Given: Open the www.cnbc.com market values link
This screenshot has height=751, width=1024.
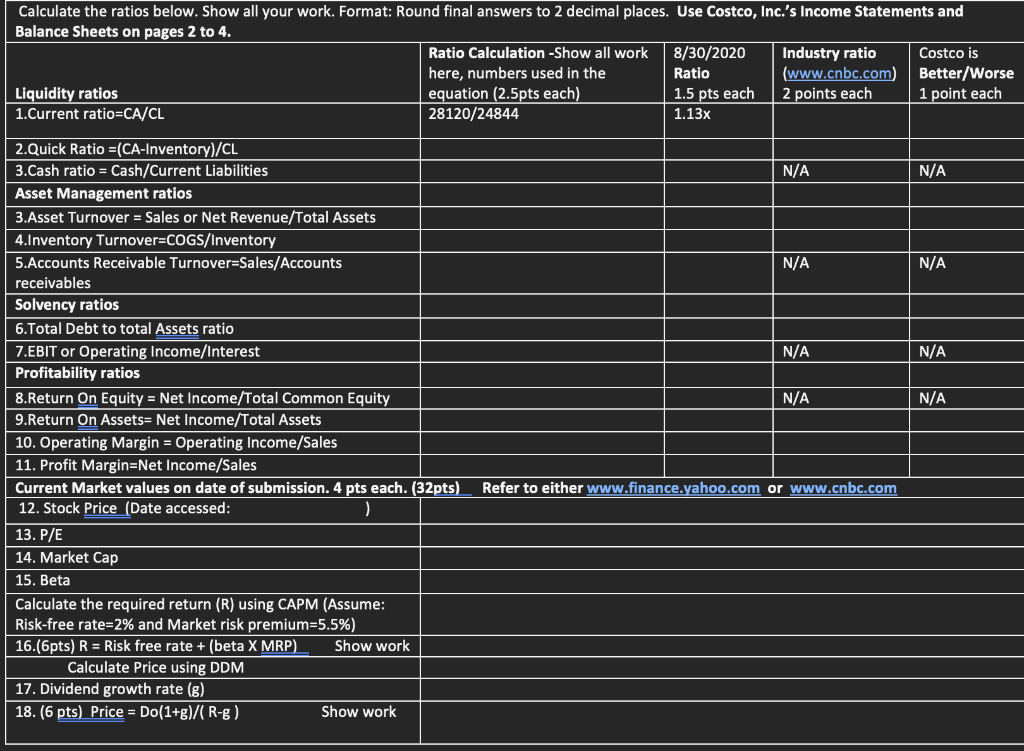Looking at the screenshot, I should pyautogui.click(x=845, y=488).
